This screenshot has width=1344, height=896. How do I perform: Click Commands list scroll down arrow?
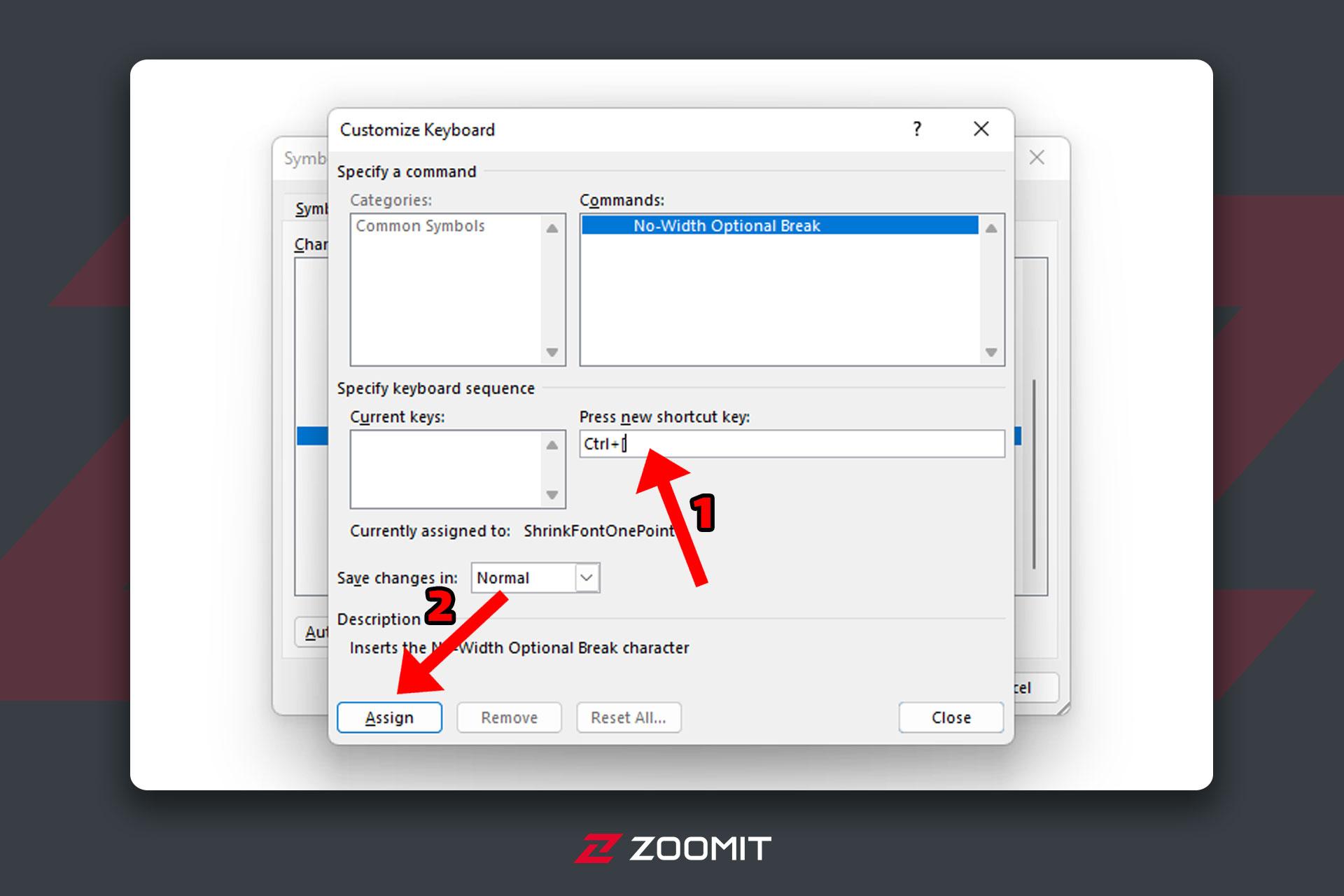pyautogui.click(x=991, y=352)
